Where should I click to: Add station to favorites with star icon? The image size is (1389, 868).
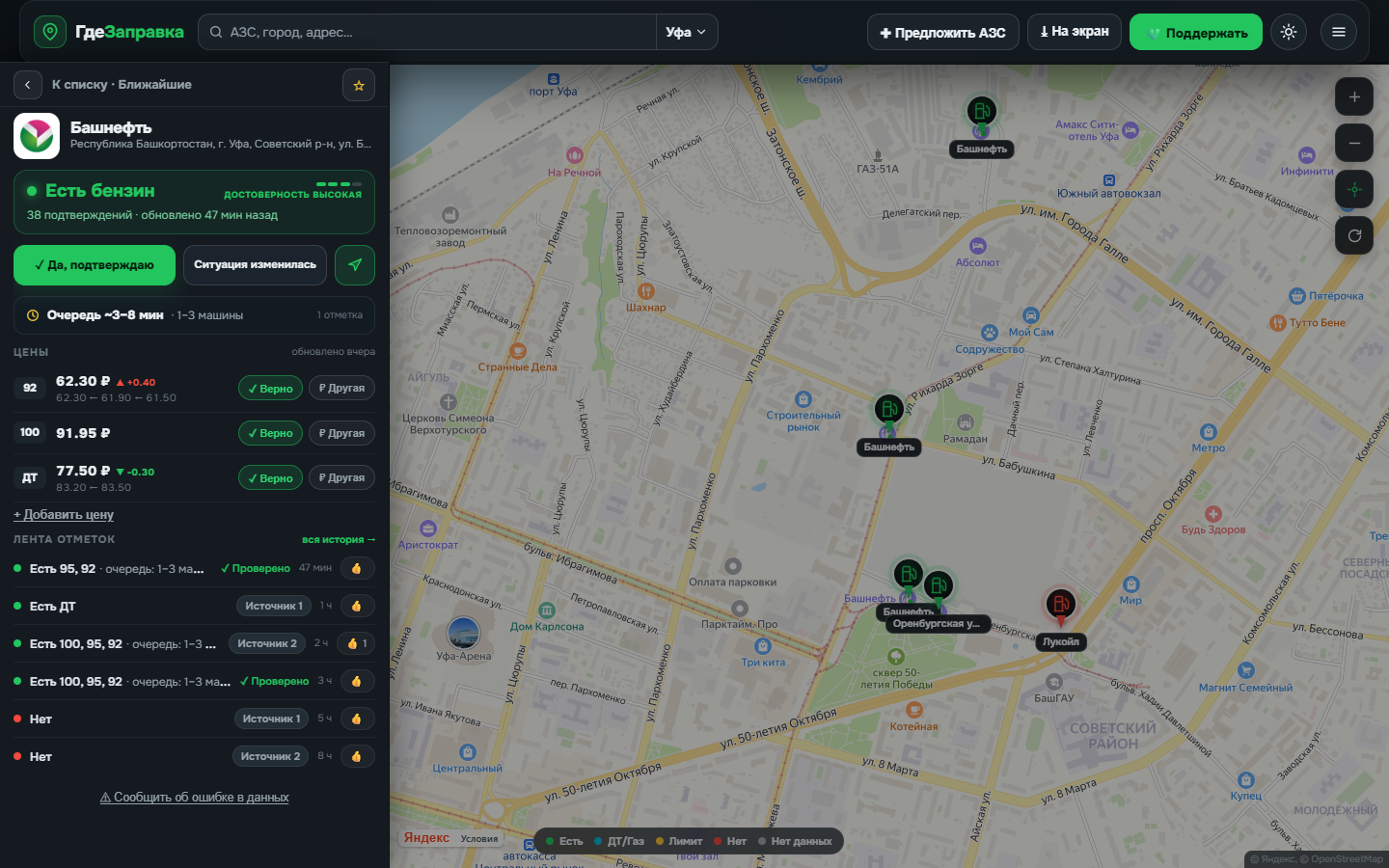(x=359, y=85)
